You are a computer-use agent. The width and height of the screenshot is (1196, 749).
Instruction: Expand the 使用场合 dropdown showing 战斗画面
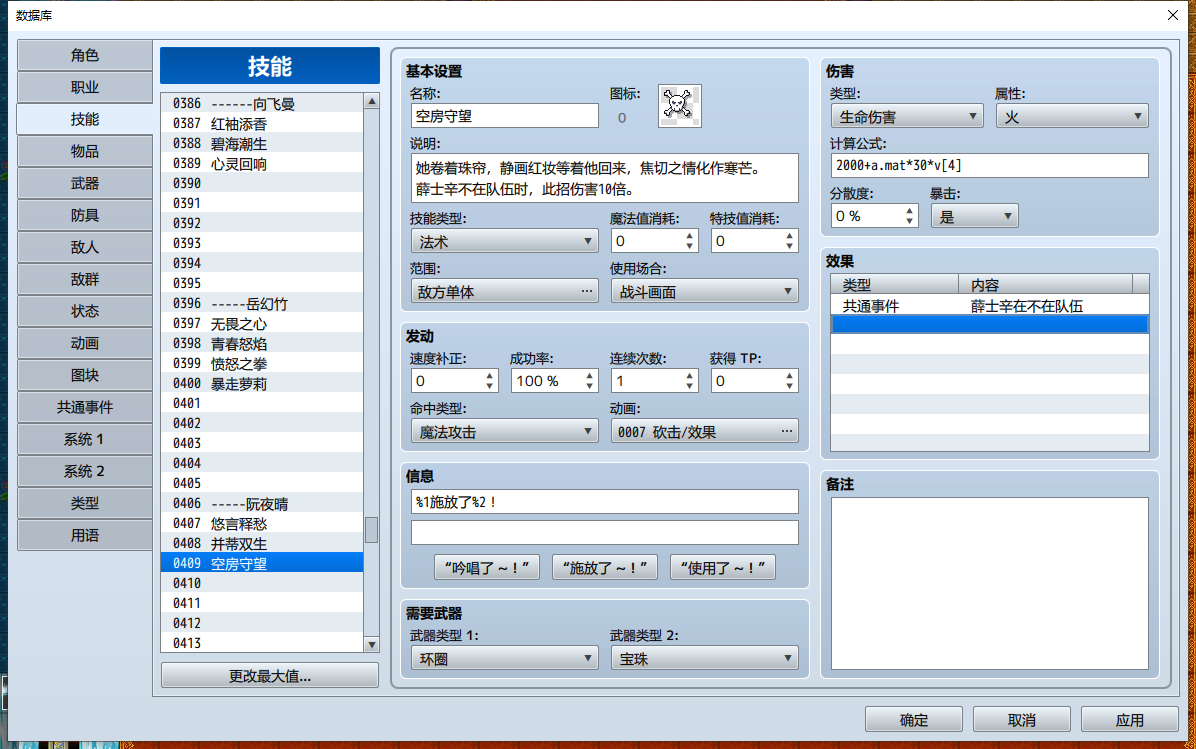click(704, 291)
